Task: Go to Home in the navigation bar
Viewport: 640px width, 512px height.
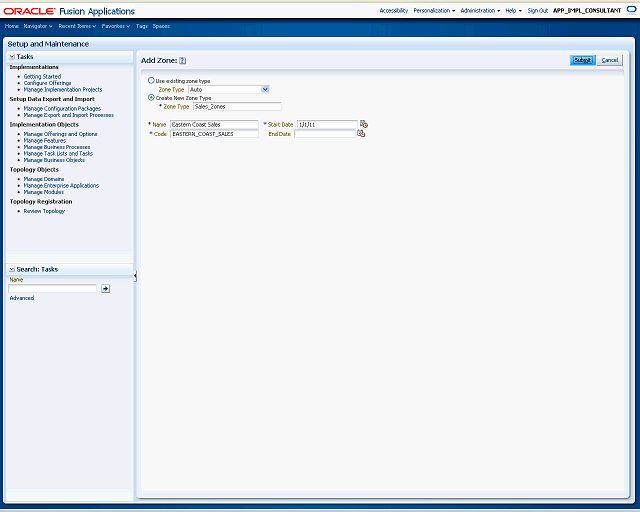Action: (x=11, y=26)
